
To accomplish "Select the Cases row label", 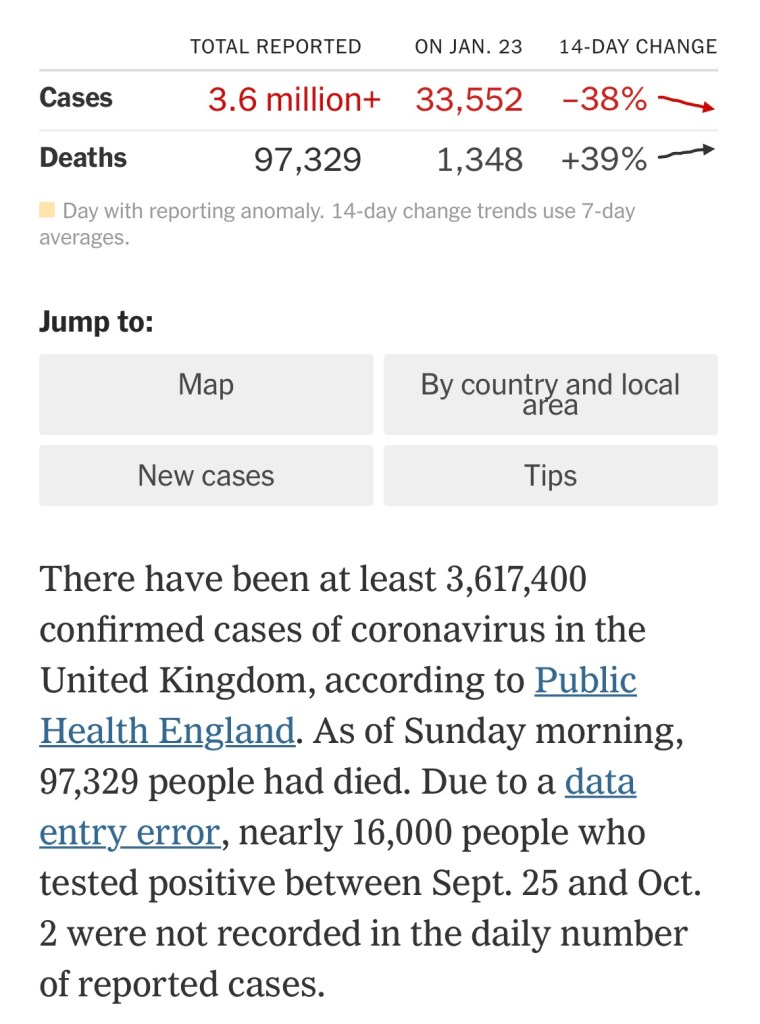I will click(x=76, y=98).
